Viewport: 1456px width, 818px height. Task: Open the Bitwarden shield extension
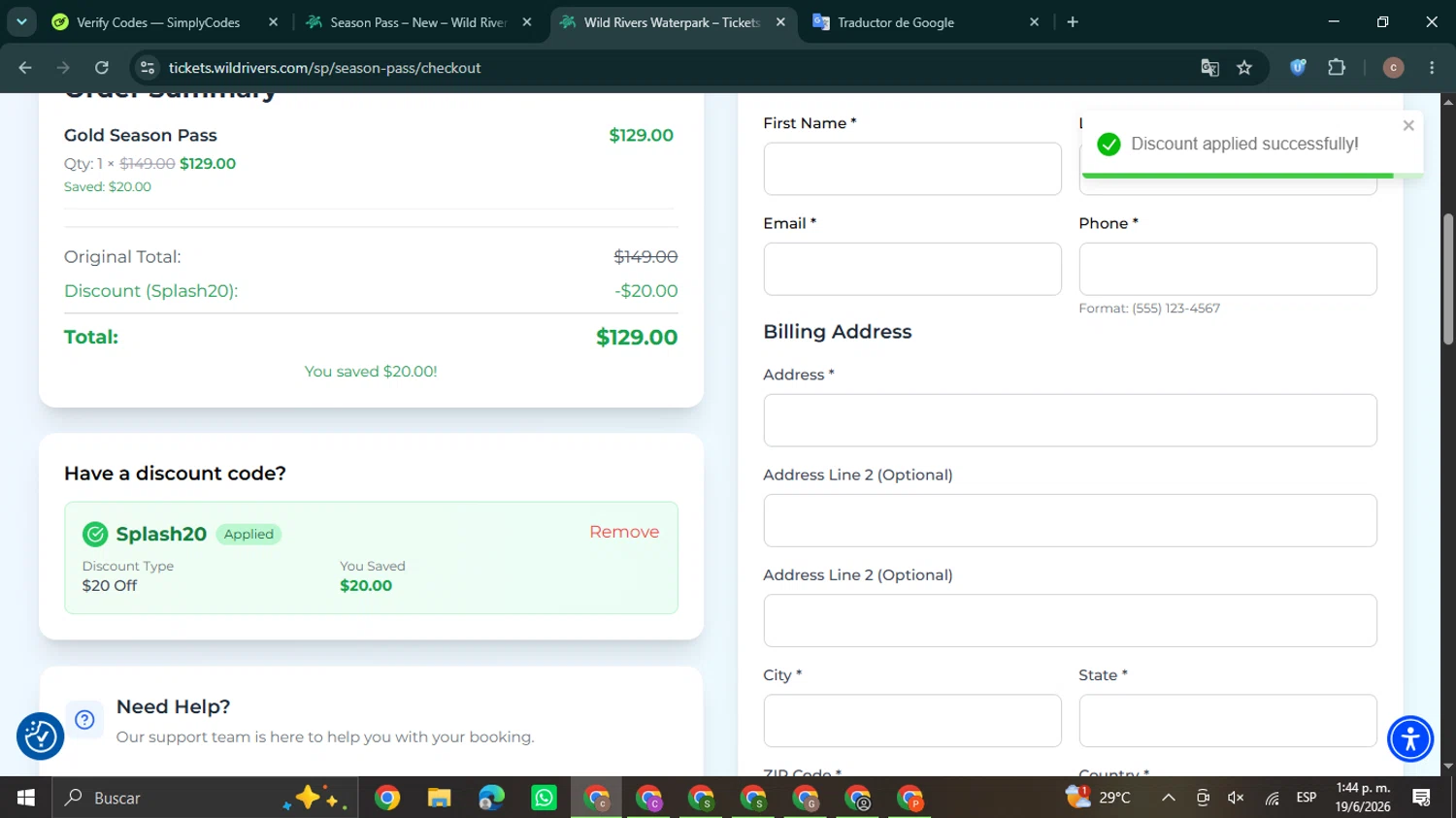(1298, 68)
